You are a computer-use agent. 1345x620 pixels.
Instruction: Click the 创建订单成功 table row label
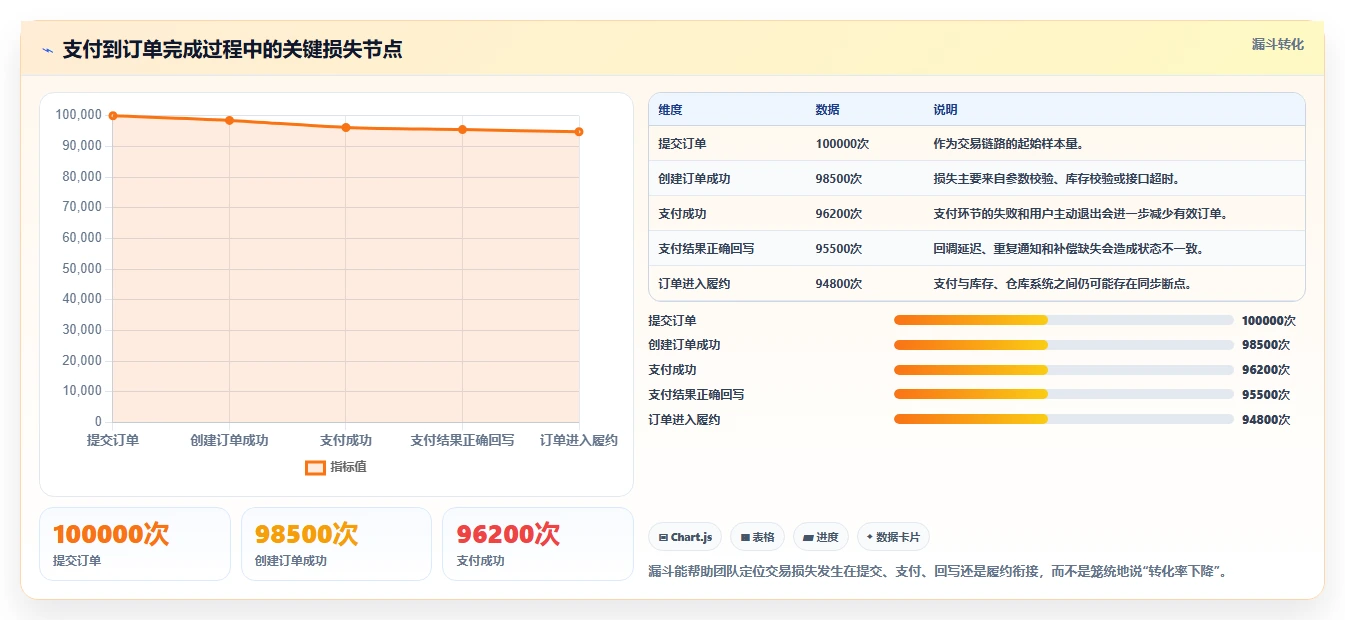pyautogui.click(x=694, y=179)
